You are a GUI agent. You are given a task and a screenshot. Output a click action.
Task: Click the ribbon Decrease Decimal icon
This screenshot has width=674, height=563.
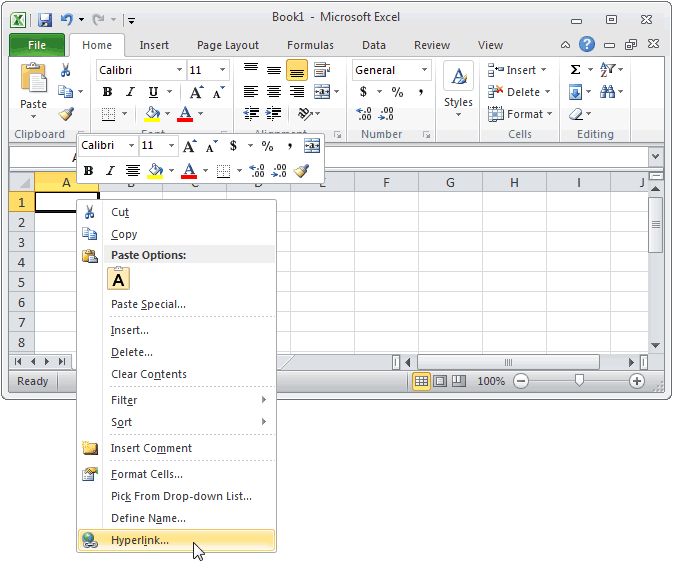pos(386,114)
